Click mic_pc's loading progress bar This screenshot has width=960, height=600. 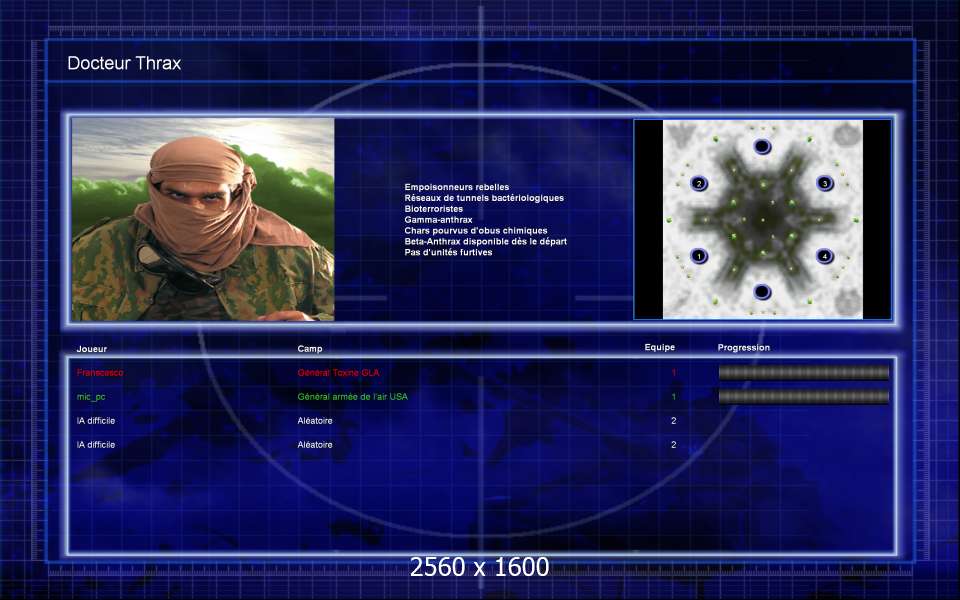point(803,397)
